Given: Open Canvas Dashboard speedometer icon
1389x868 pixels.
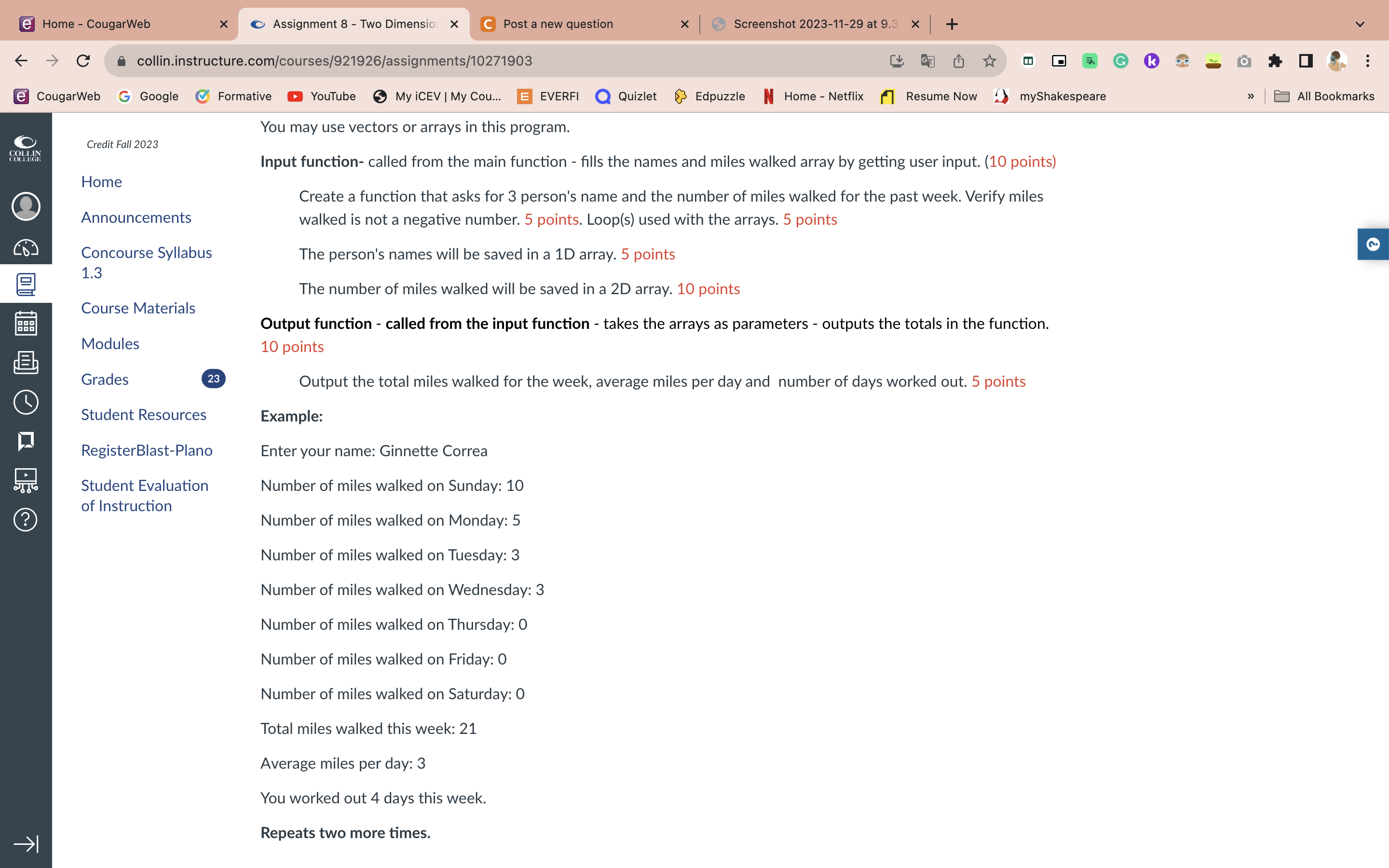Looking at the screenshot, I should pyautogui.click(x=26, y=247).
